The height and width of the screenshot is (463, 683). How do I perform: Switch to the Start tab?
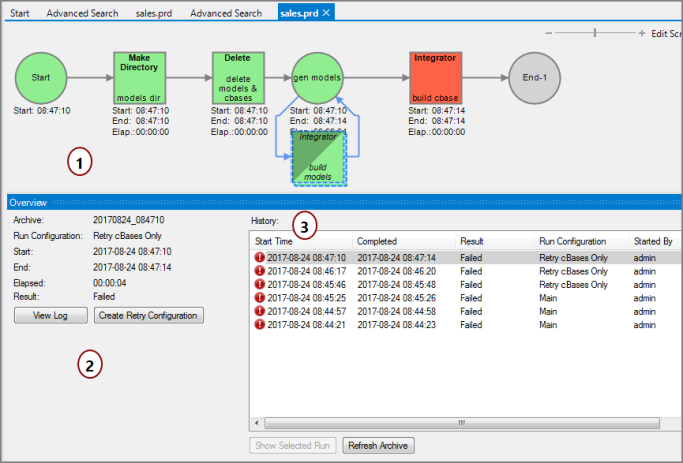pos(19,12)
